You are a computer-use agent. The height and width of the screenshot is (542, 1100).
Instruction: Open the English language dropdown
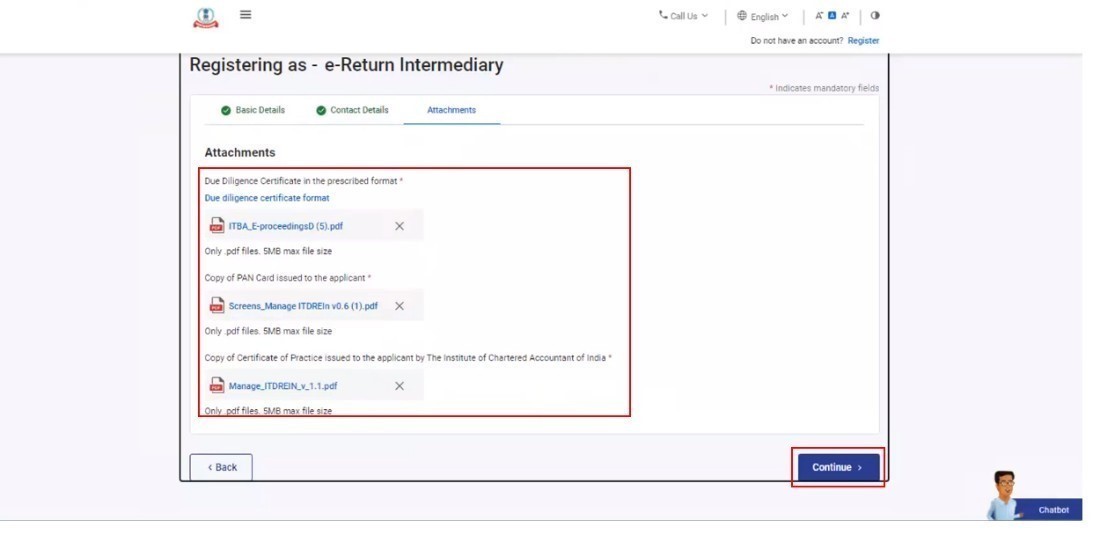pyautogui.click(x=763, y=16)
